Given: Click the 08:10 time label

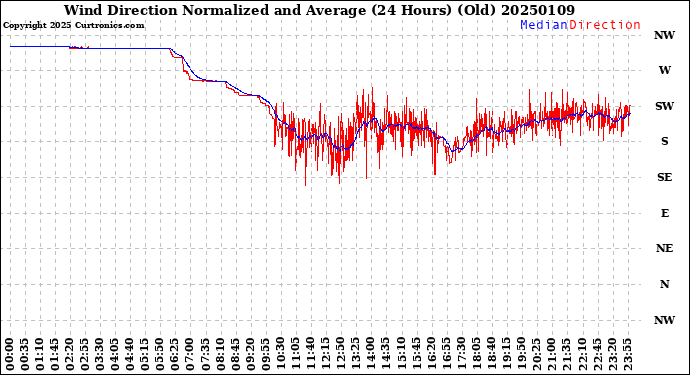Looking at the screenshot, I should coord(220,355).
